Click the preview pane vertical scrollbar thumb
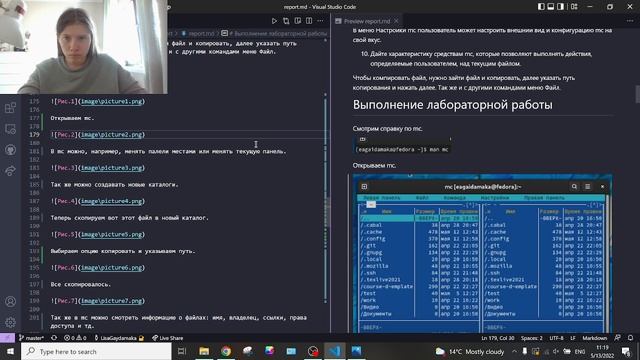The height and width of the screenshot is (360, 640). pyautogui.click(x=637, y=94)
